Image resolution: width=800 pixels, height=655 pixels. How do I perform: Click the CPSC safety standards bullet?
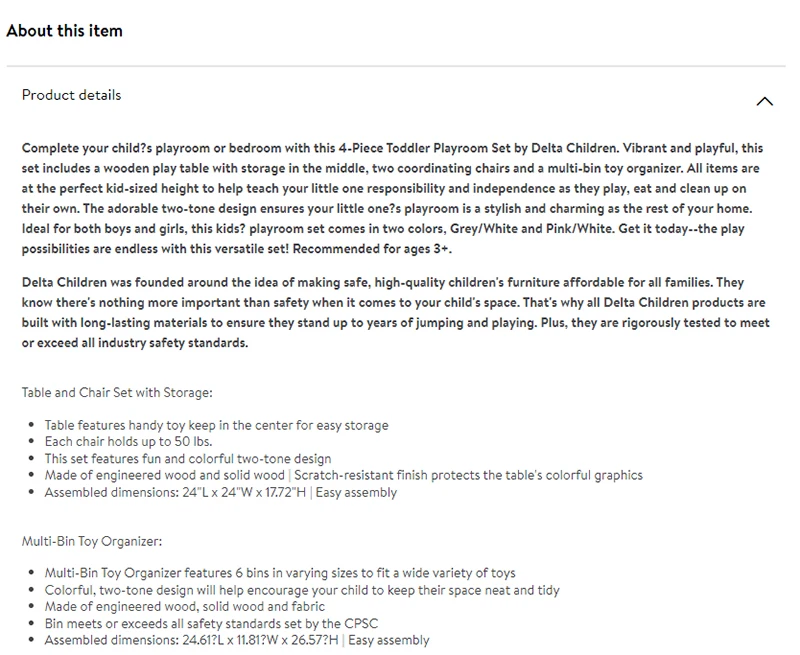pyautogui.click(x=211, y=623)
